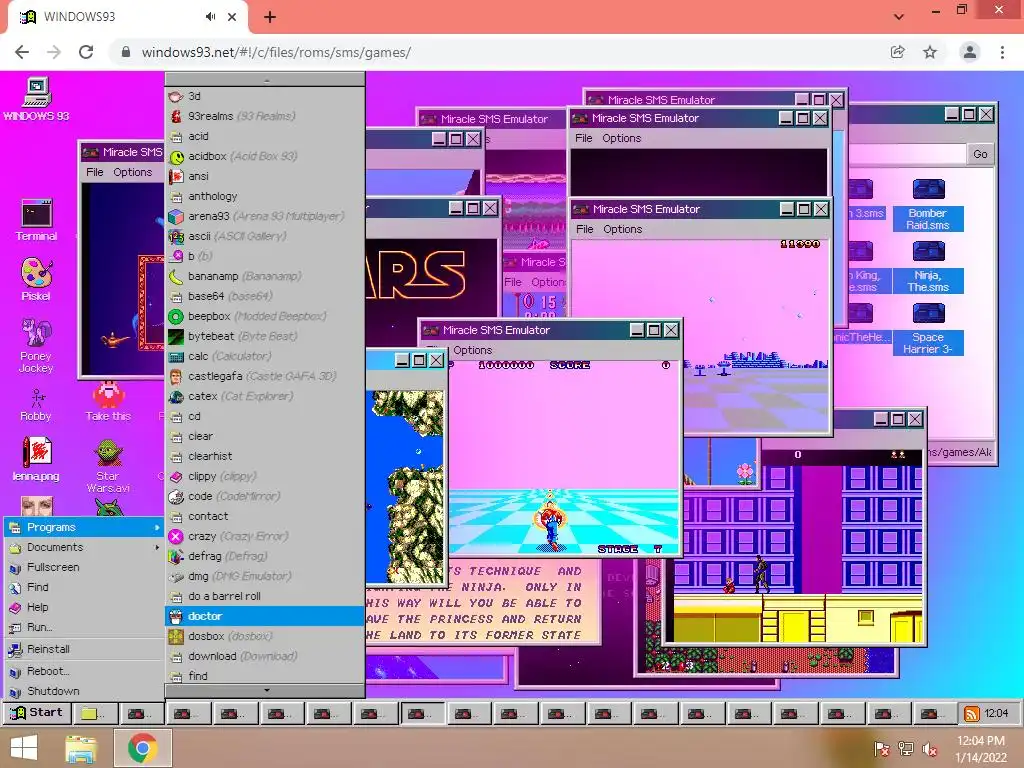
Task: Click the address bar URL field
Action: coord(496,52)
